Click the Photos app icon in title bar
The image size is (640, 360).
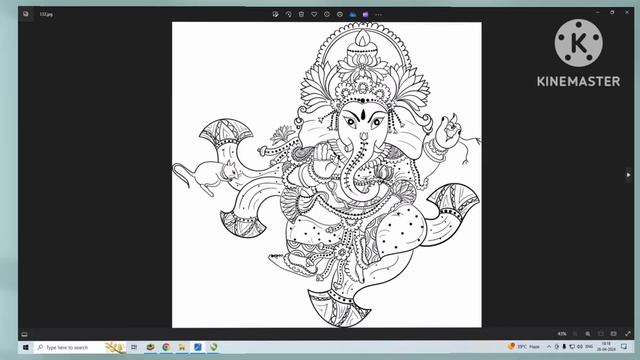[26, 14]
